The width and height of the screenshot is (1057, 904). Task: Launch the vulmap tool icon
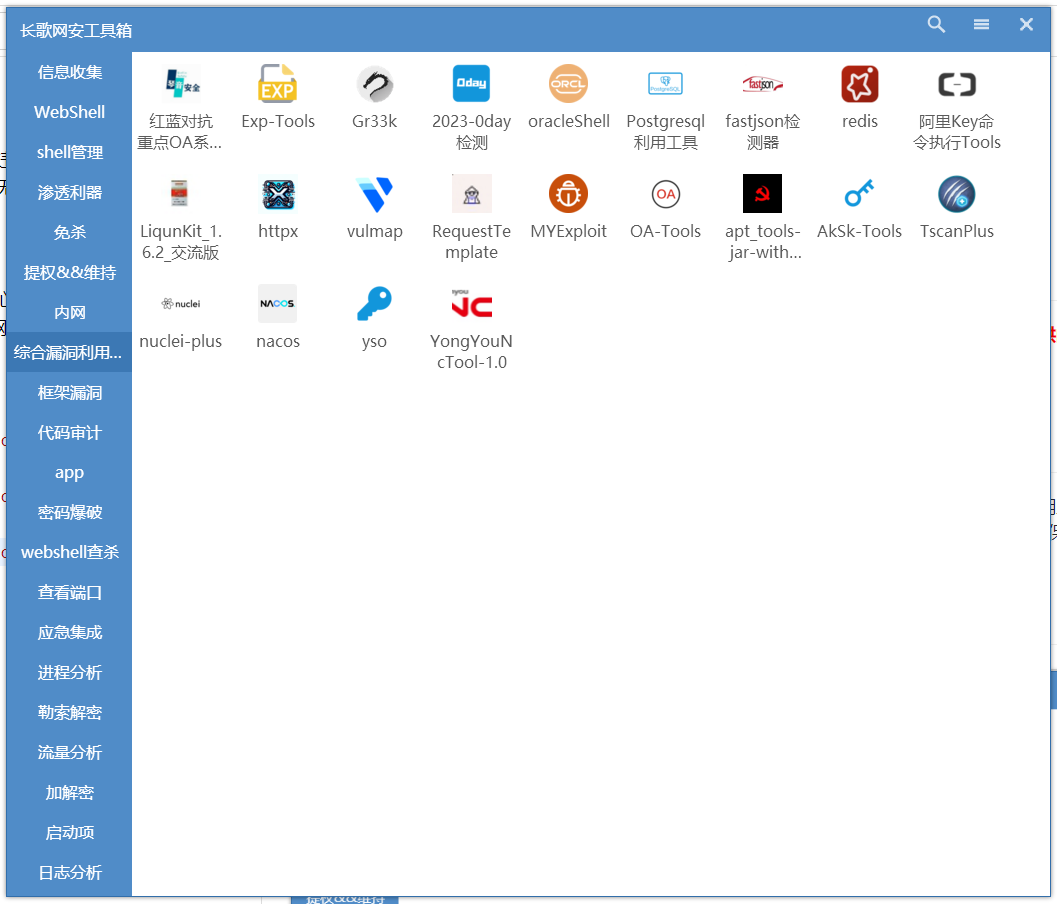click(x=375, y=194)
